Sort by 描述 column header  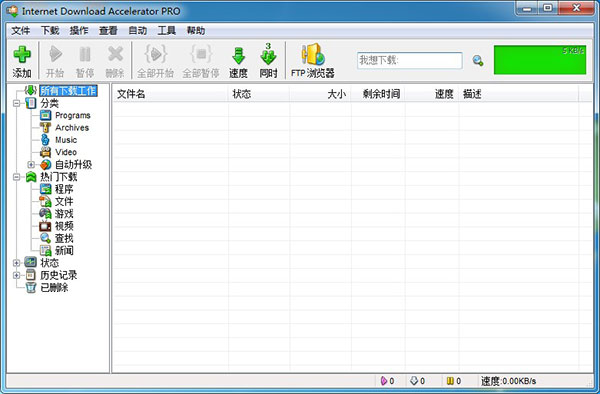(519, 94)
